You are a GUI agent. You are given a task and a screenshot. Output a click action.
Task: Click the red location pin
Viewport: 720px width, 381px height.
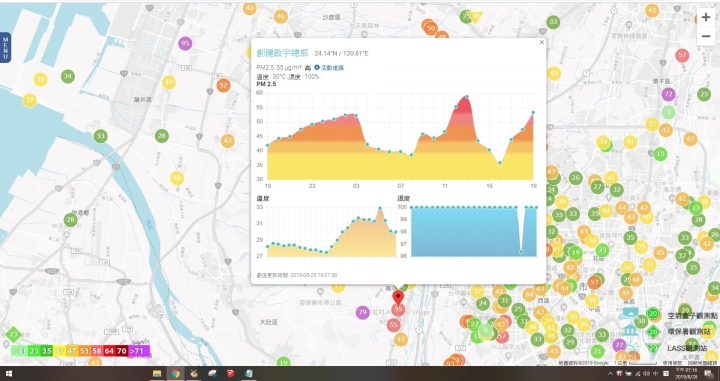coord(398,297)
